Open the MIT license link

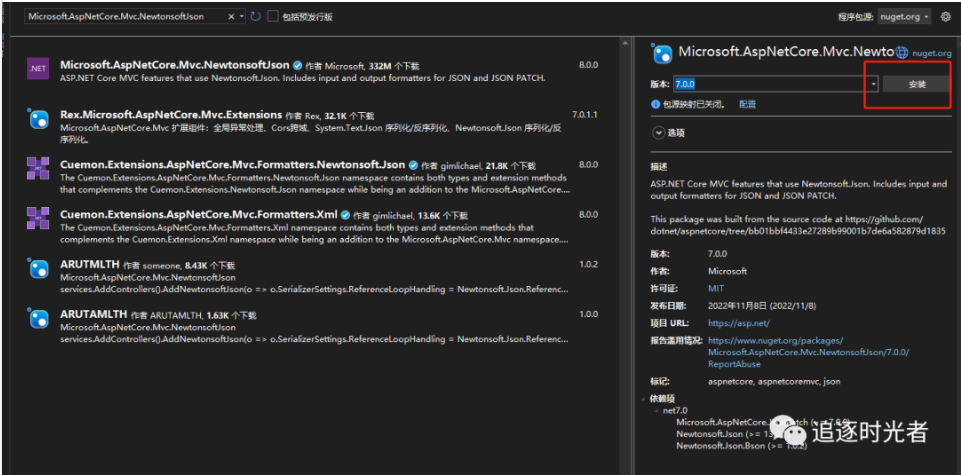point(716,288)
